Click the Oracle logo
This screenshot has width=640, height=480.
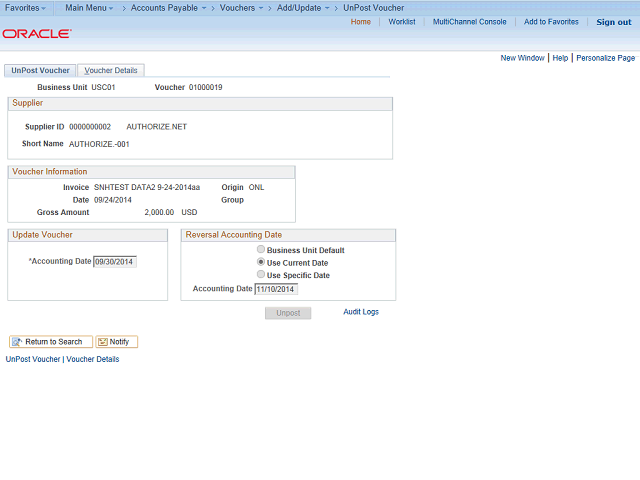coord(37,33)
